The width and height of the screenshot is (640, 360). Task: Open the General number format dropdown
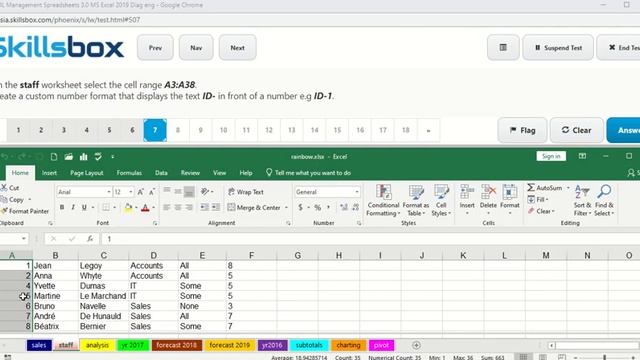point(357,192)
